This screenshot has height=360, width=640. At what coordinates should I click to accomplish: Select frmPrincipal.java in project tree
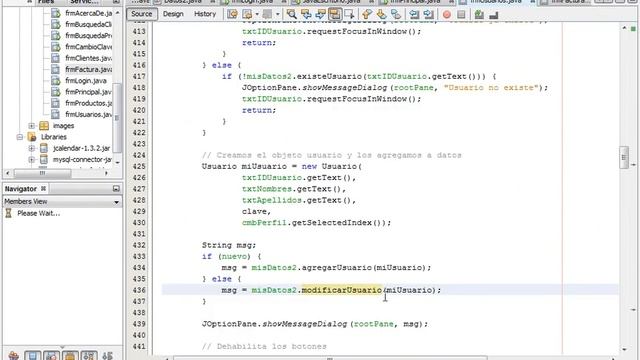pos(89,92)
